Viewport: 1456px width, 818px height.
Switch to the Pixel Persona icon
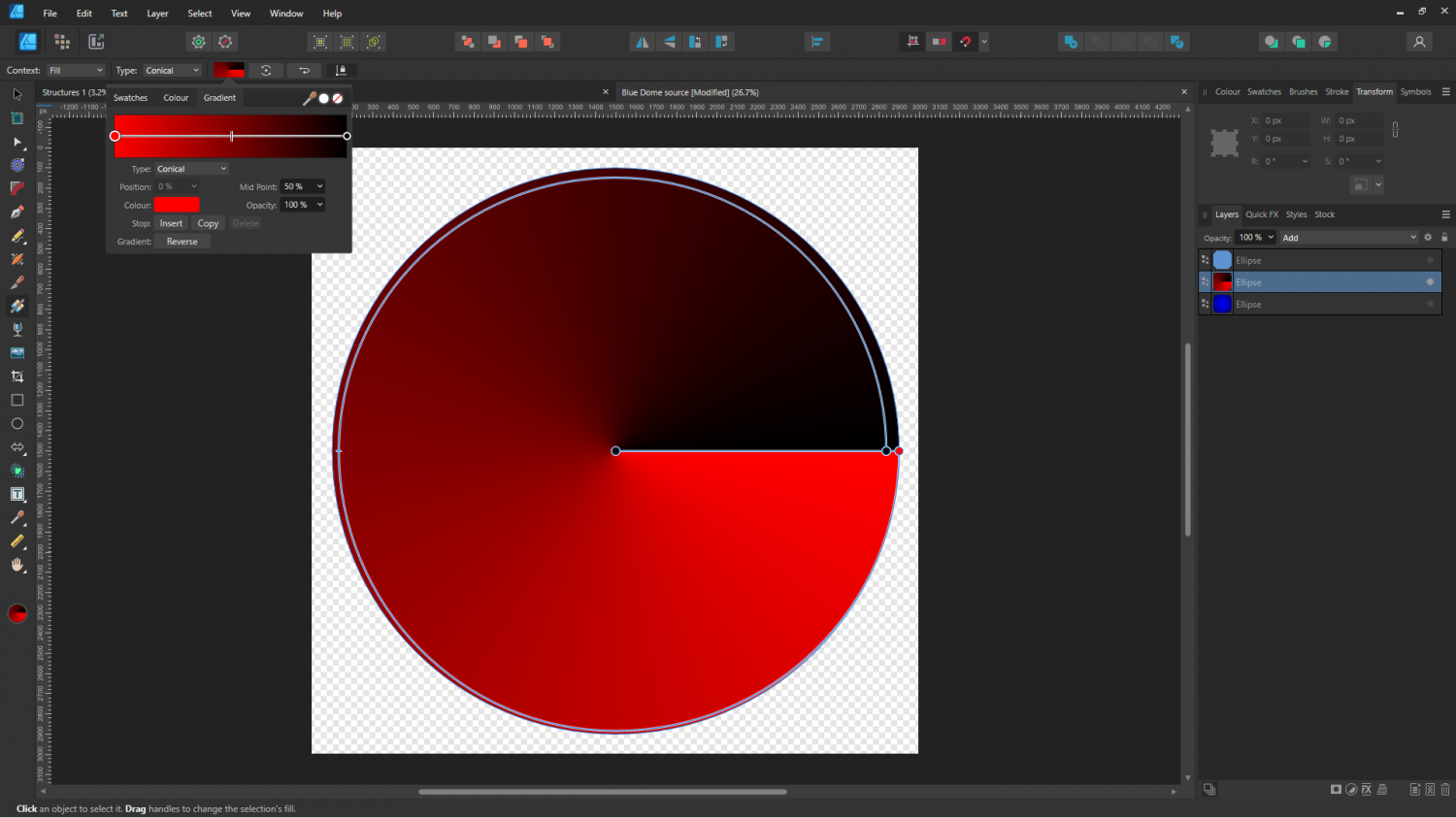click(x=62, y=42)
